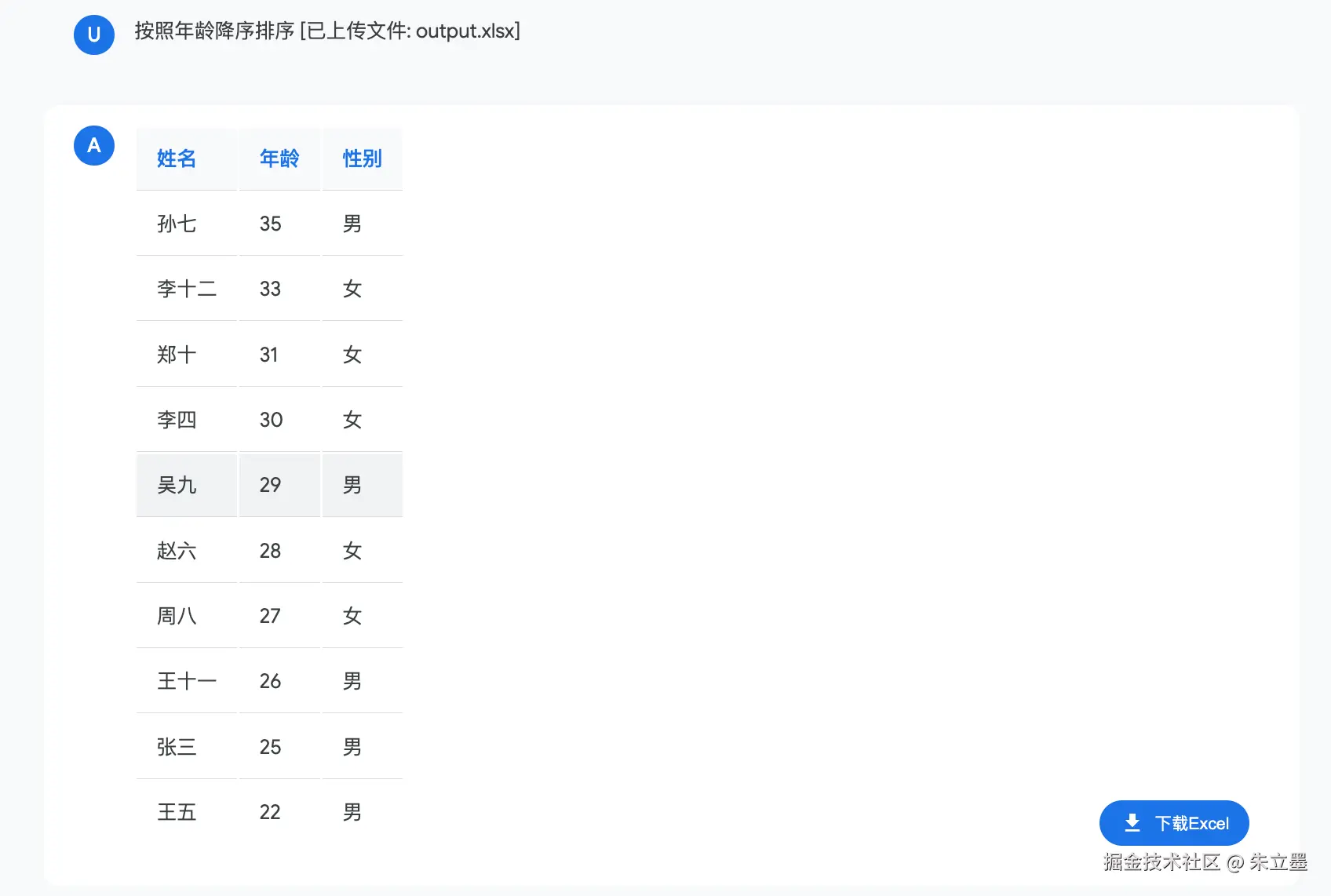Click age cell showing 31
Image resolution: width=1331 pixels, height=896 pixels.
coord(279,355)
